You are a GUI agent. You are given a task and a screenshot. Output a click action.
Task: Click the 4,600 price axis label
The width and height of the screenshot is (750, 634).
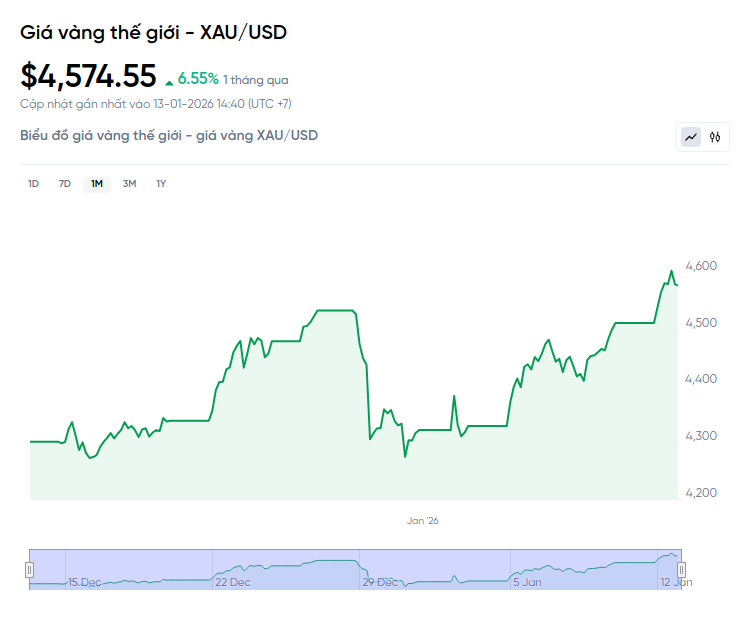703,266
